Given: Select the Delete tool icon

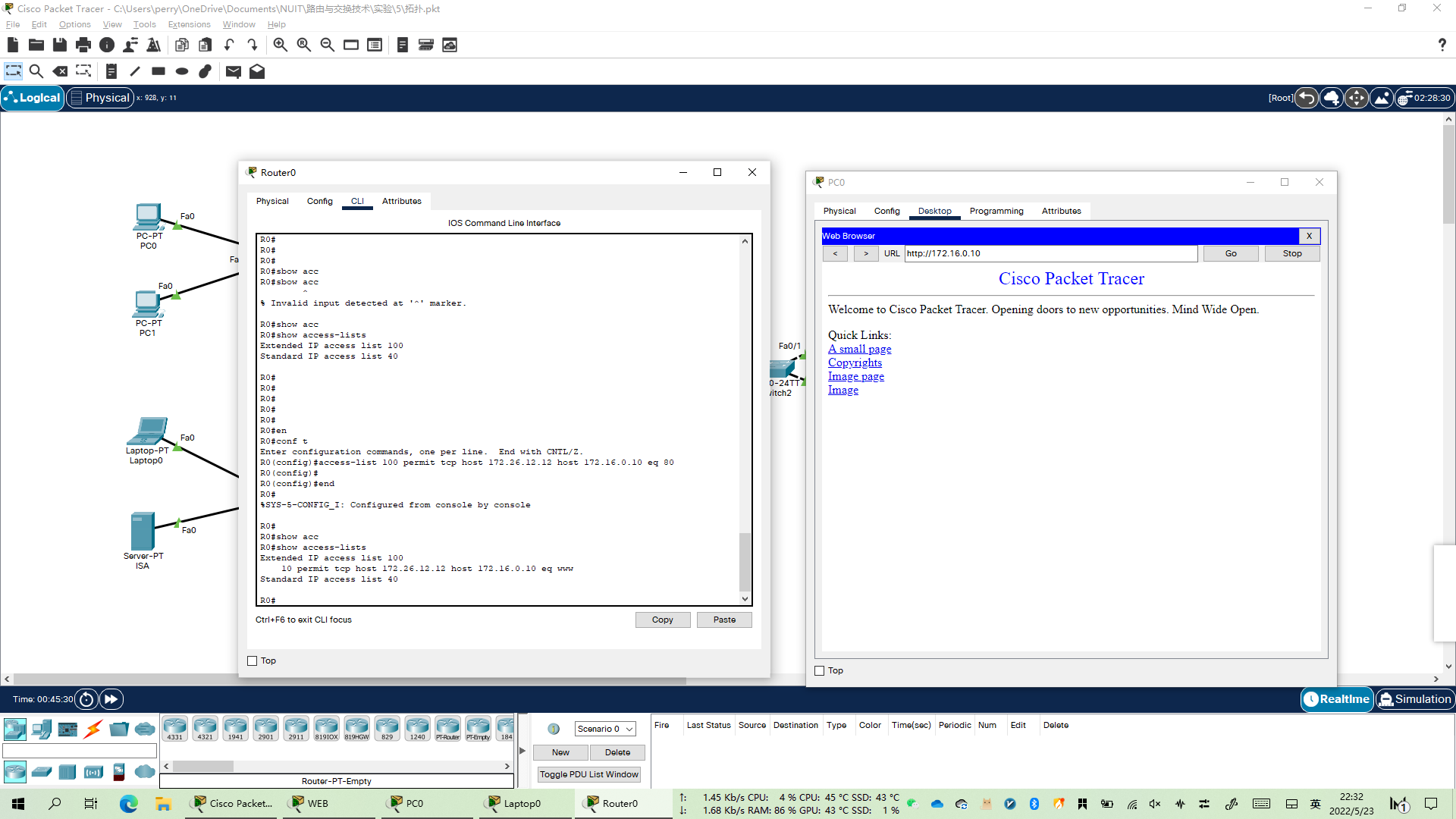Looking at the screenshot, I should pyautogui.click(x=60, y=71).
